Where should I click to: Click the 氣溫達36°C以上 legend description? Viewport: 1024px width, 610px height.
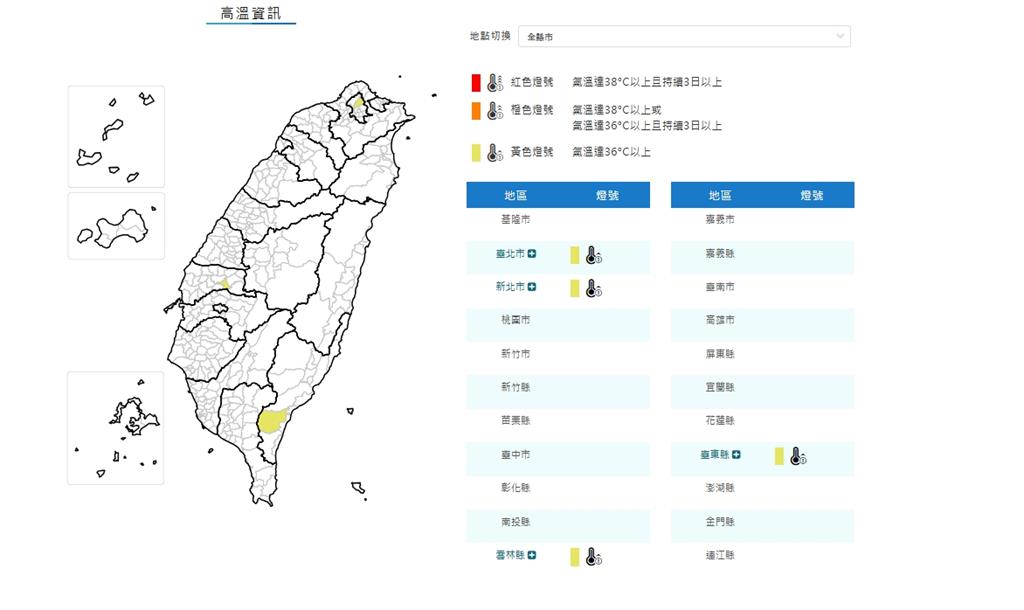point(611,152)
